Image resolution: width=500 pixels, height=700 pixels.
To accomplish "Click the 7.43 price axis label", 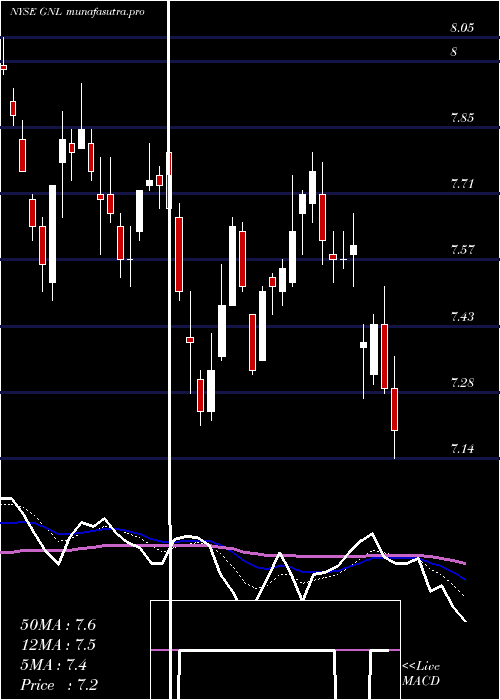I will tap(462, 317).
